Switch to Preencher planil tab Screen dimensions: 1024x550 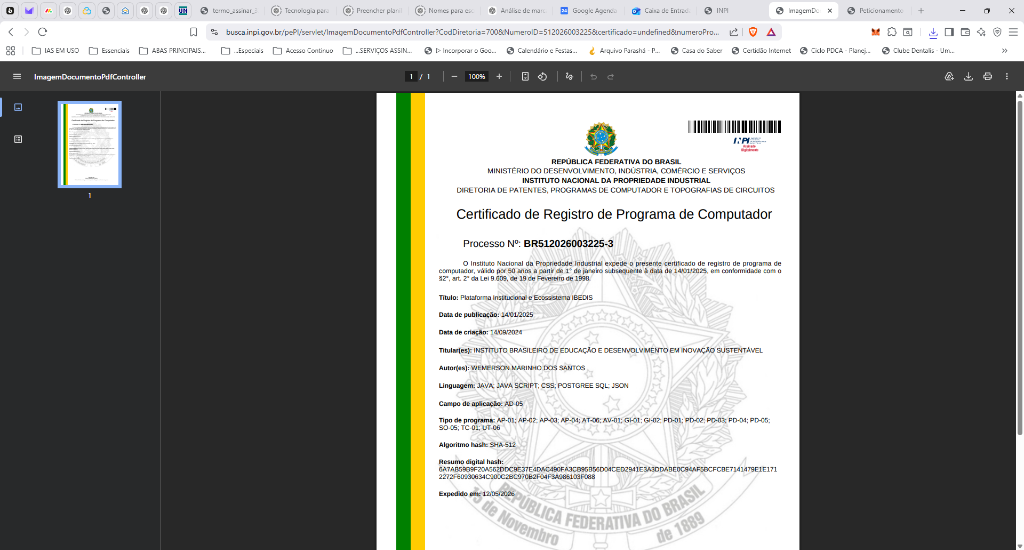pos(372,10)
